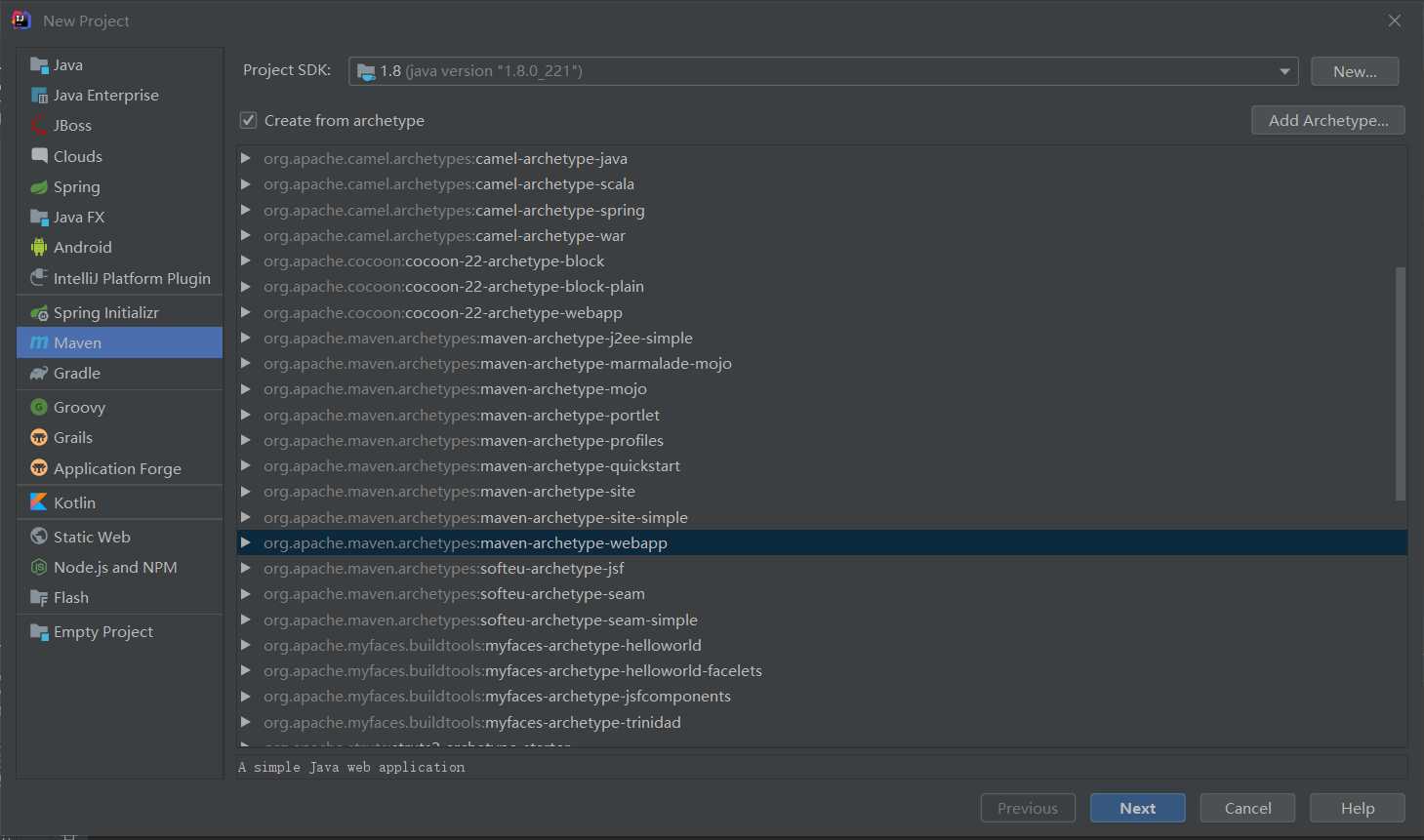This screenshot has height=840, width=1424.
Task: Select Empty Project label
Action: click(x=103, y=632)
